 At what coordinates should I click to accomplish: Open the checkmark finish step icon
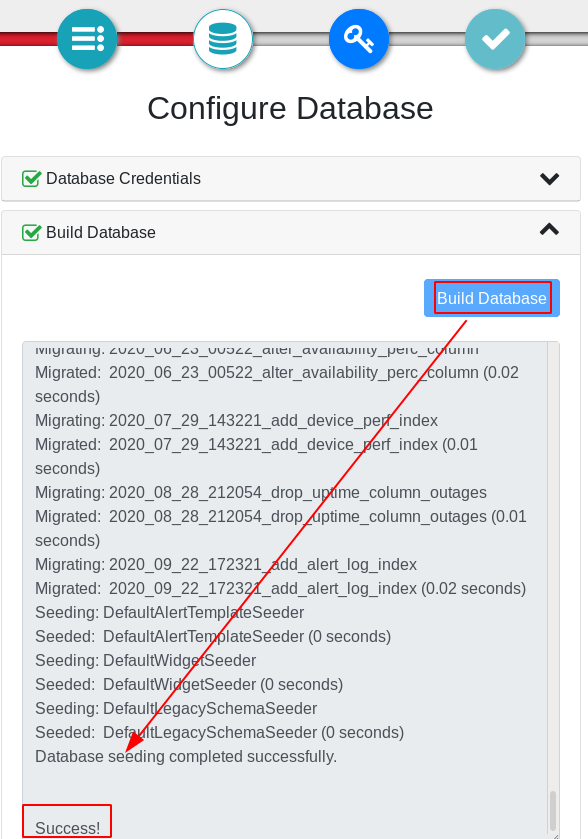[495, 39]
